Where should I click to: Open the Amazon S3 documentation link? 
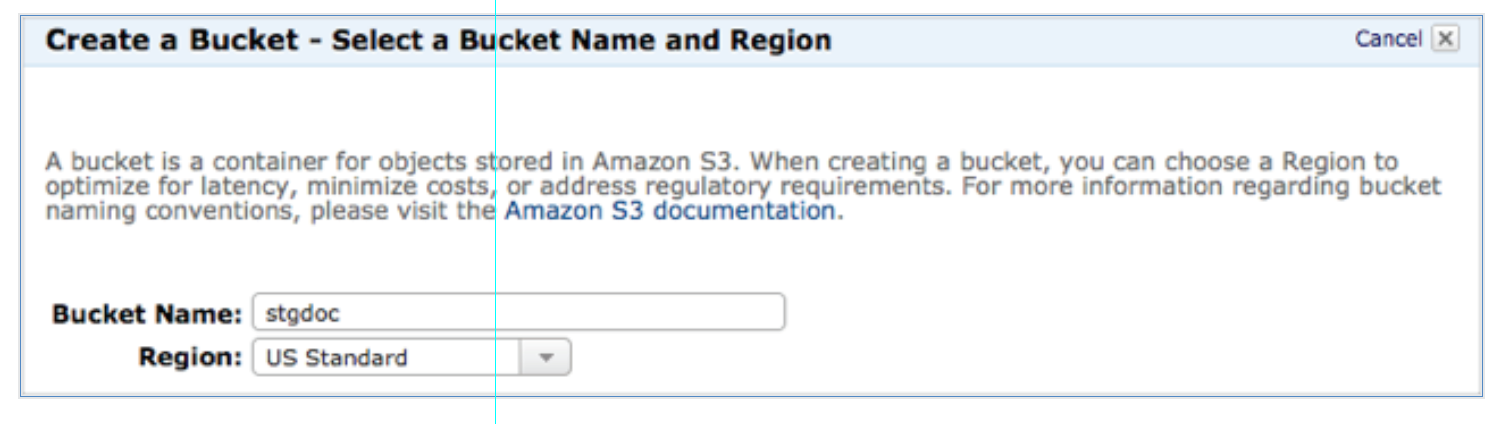coord(669,212)
